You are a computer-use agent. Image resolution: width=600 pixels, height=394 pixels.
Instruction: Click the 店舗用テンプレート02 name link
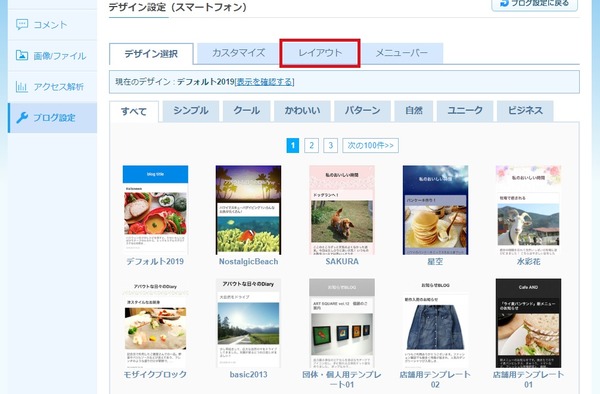click(x=435, y=379)
